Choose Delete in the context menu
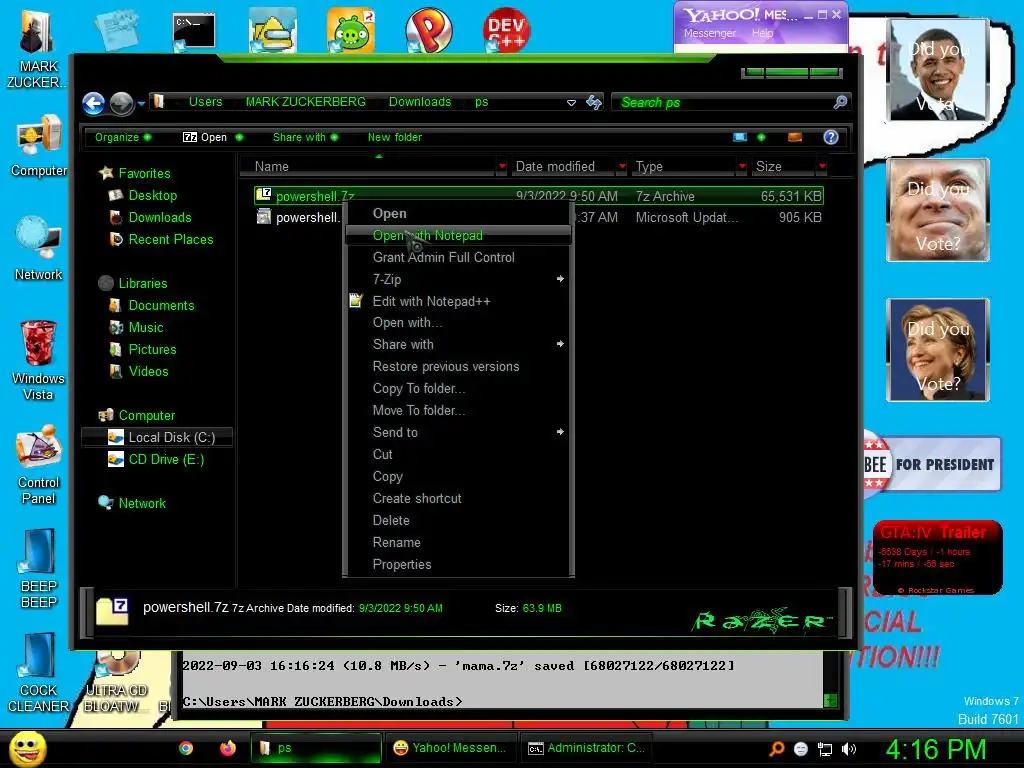 tap(458, 520)
